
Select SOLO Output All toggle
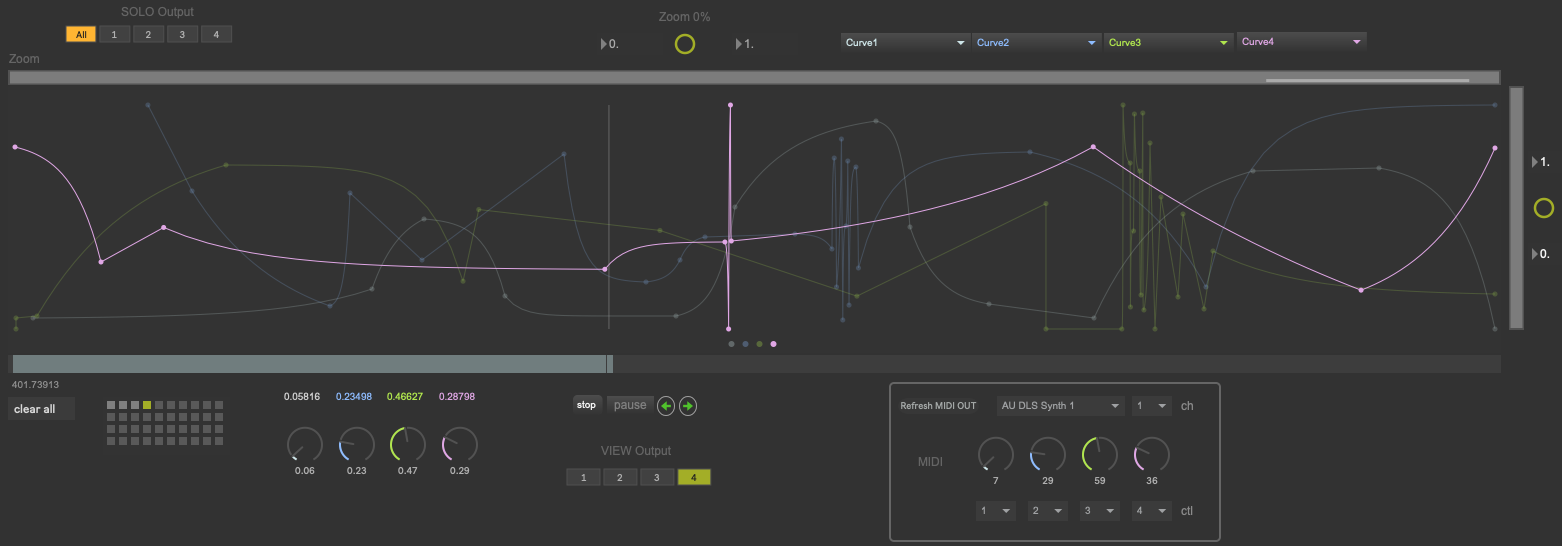81,35
